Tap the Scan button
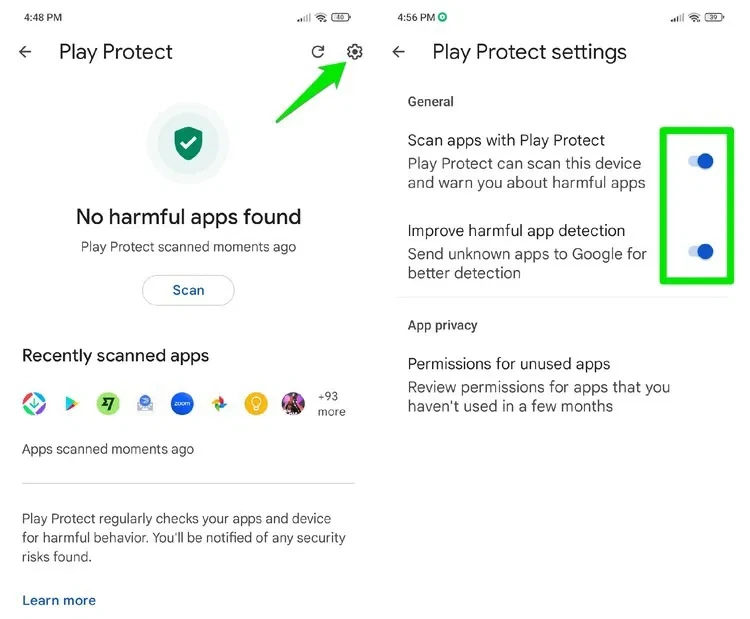Viewport: 750px width, 619px height. click(x=188, y=290)
